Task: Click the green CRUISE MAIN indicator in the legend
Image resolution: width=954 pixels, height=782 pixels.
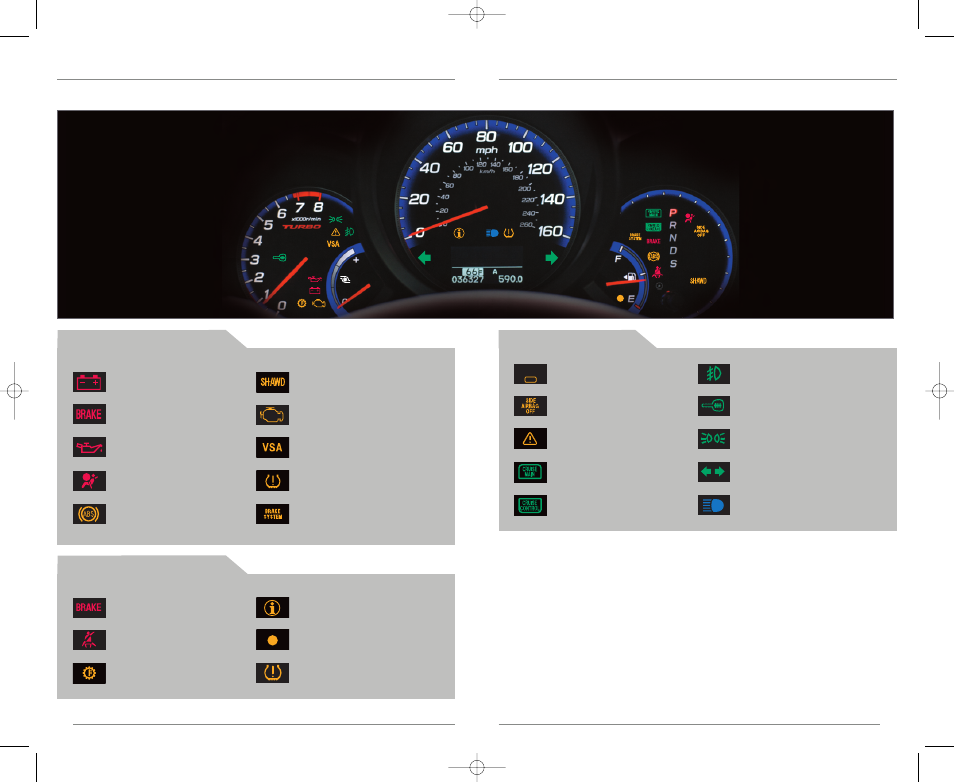Action: pos(531,472)
